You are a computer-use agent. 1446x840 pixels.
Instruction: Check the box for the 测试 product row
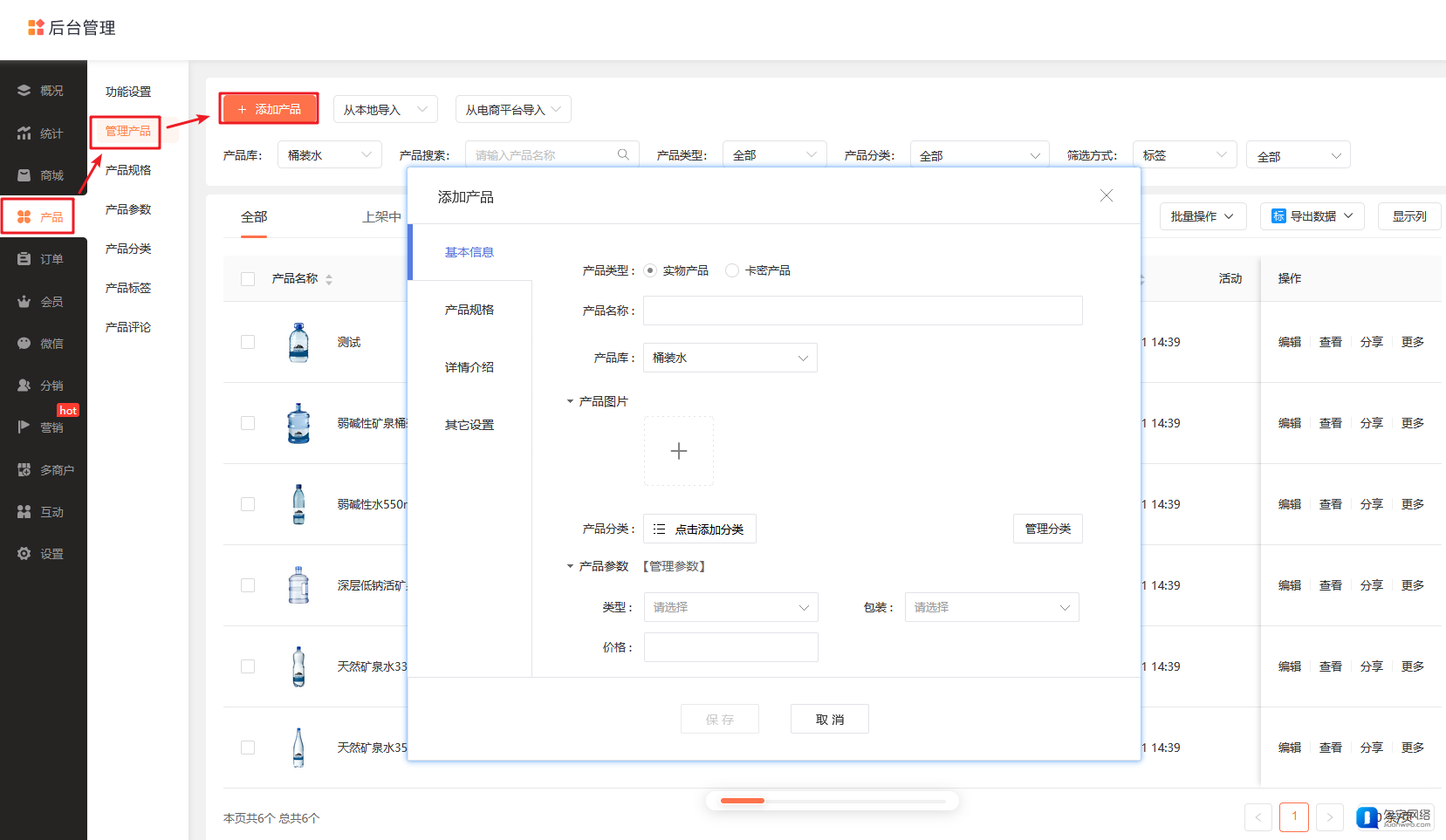248,342
